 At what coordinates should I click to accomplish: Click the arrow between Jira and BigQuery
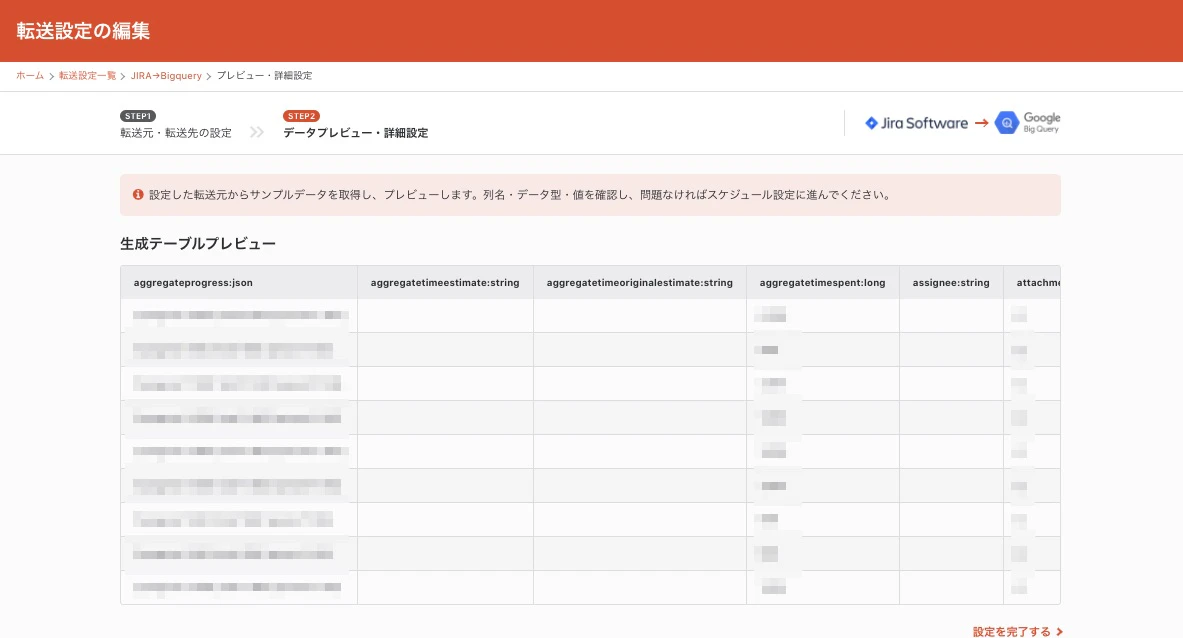click(x=981, y=123)
